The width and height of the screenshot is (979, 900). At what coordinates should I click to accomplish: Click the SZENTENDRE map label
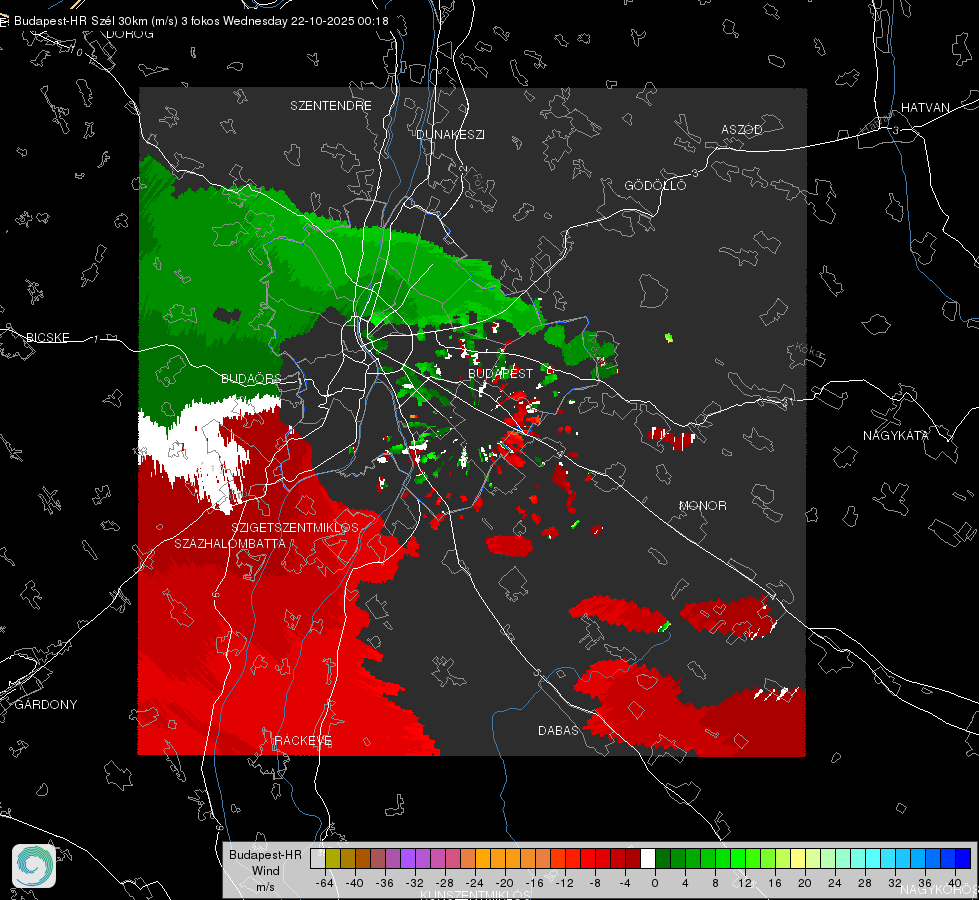[331, 106]
